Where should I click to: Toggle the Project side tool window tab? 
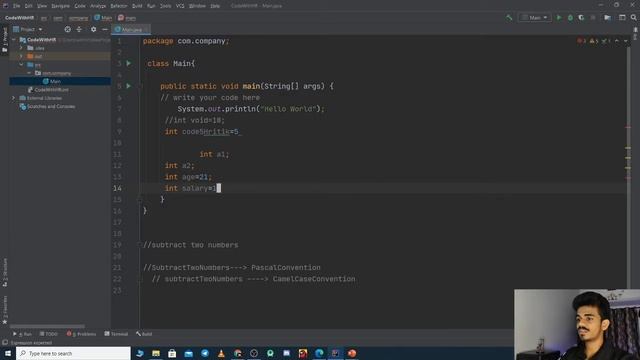coord(5,40)
